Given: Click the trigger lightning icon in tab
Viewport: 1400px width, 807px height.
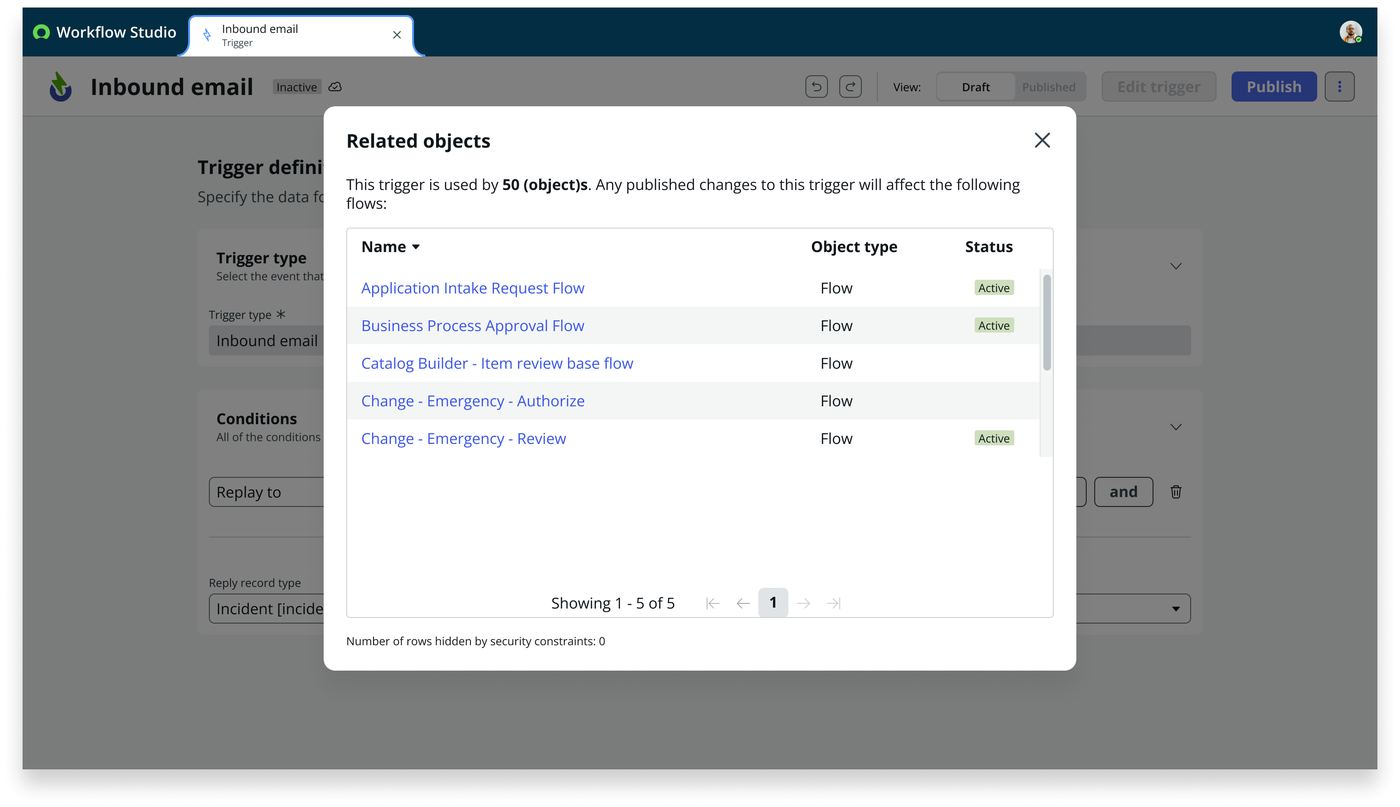Looking at the screenshot, I should pos(207,35).
